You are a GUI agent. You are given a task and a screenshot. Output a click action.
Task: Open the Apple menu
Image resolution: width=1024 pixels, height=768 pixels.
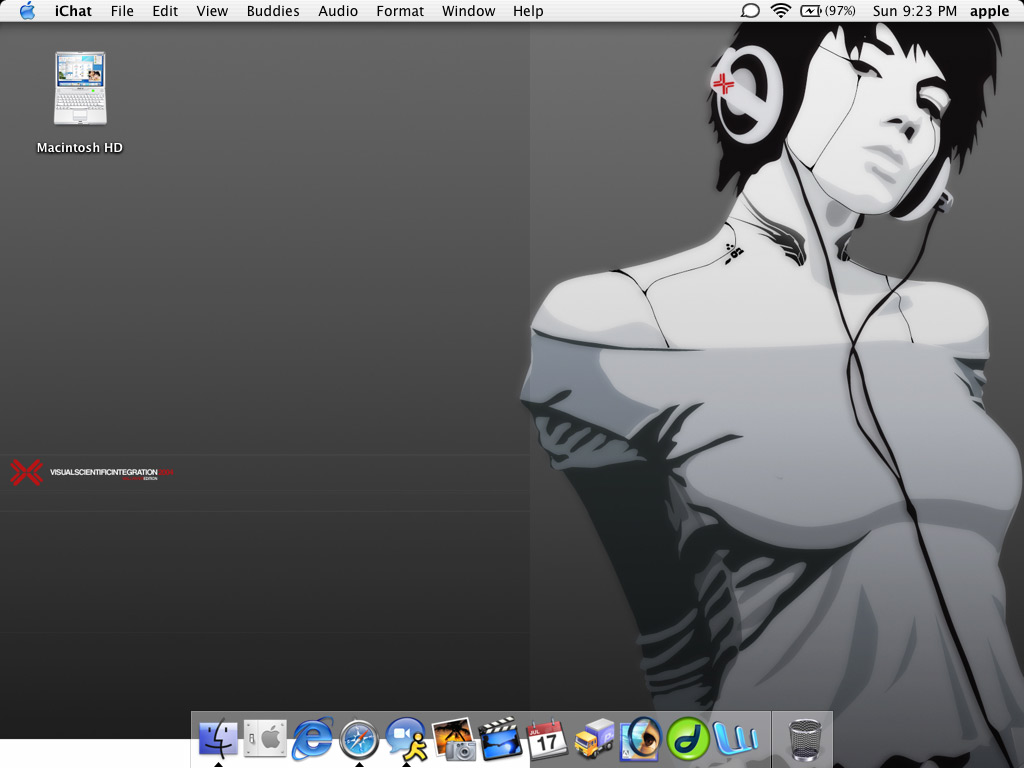tap(27, 11)
